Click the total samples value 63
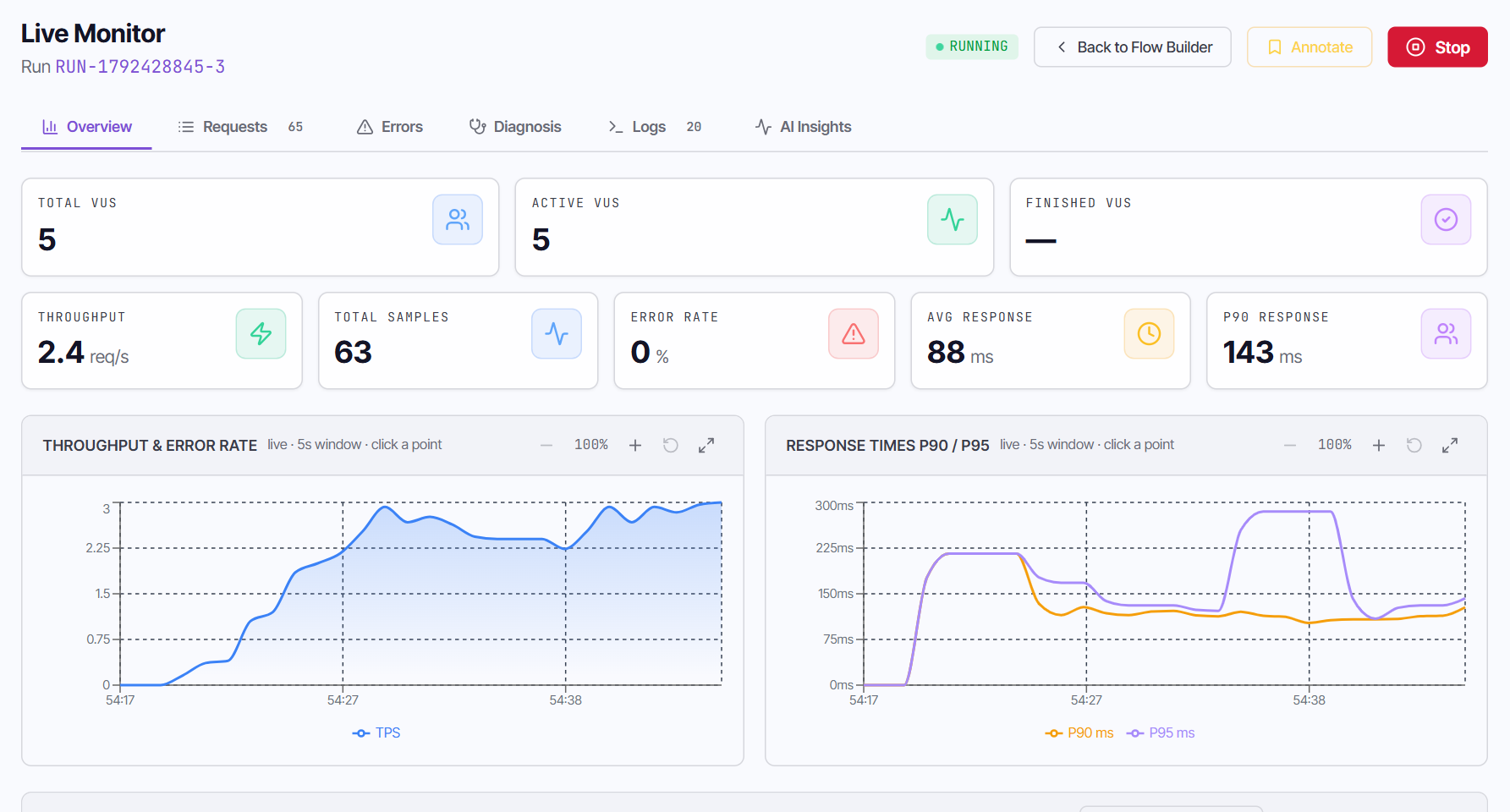The width and height of the screenshot is (1510, 812). (x=354, y=353)
